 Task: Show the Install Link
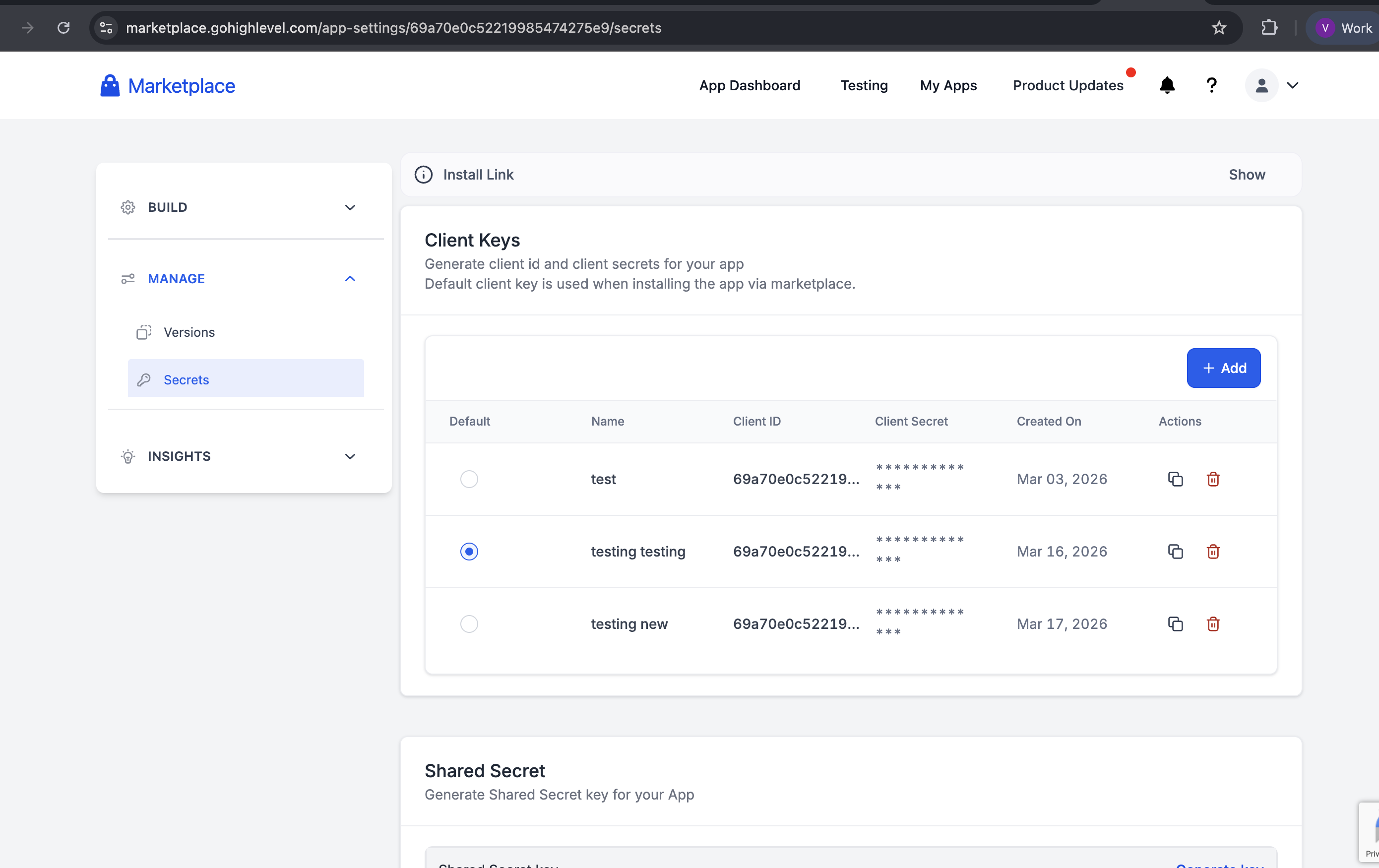click(x=1246, y=175)
